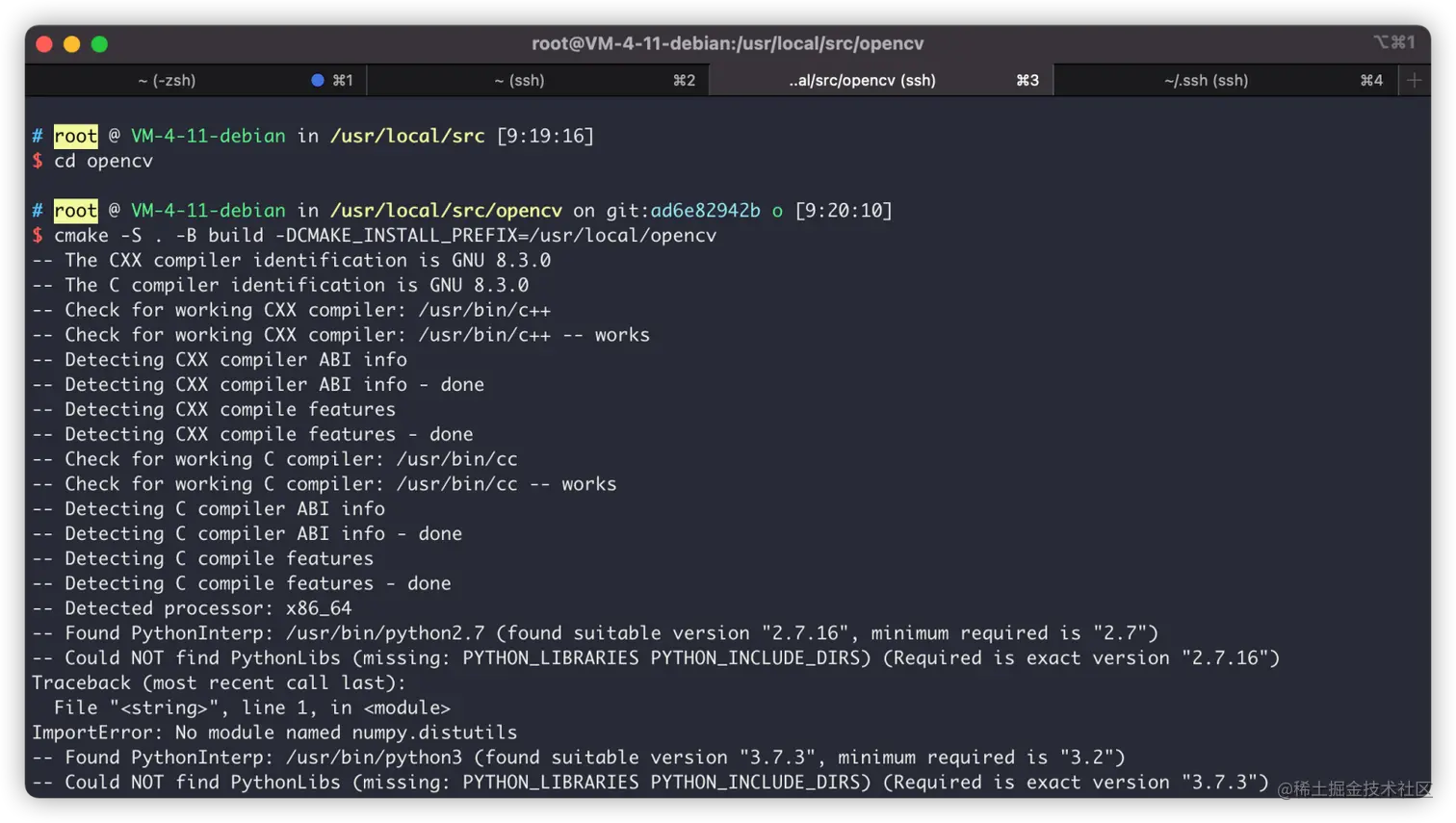Click "Found PythonInterp: /usr/bin/python3" line
The width and height of the screenshot is (1456, 823).
coord(579,758)
